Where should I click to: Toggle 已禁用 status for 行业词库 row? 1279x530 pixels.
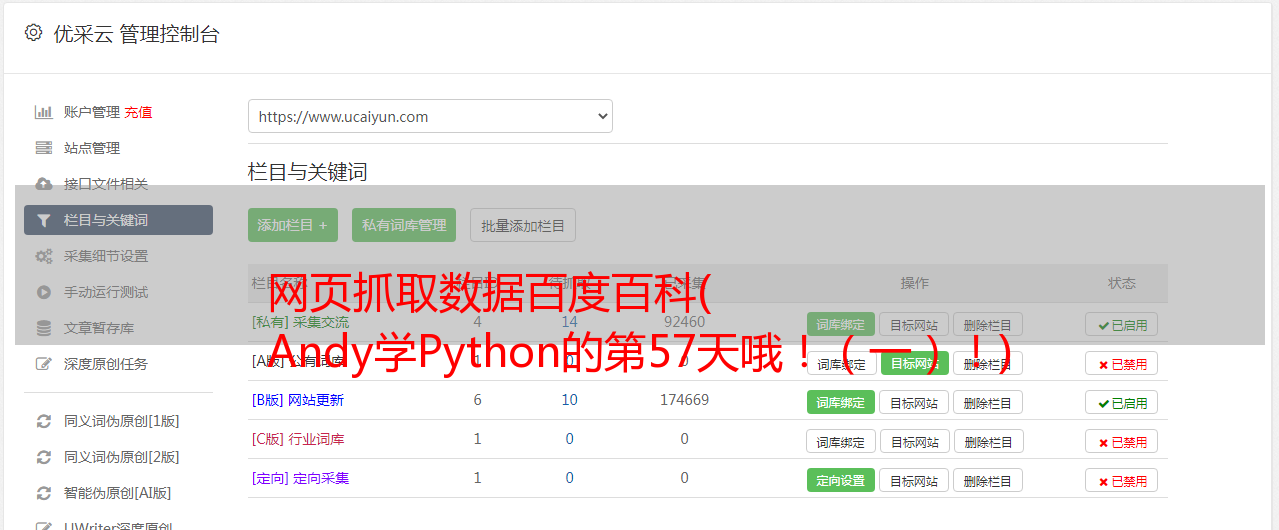pyautogui.click(x=1122, y=441)
